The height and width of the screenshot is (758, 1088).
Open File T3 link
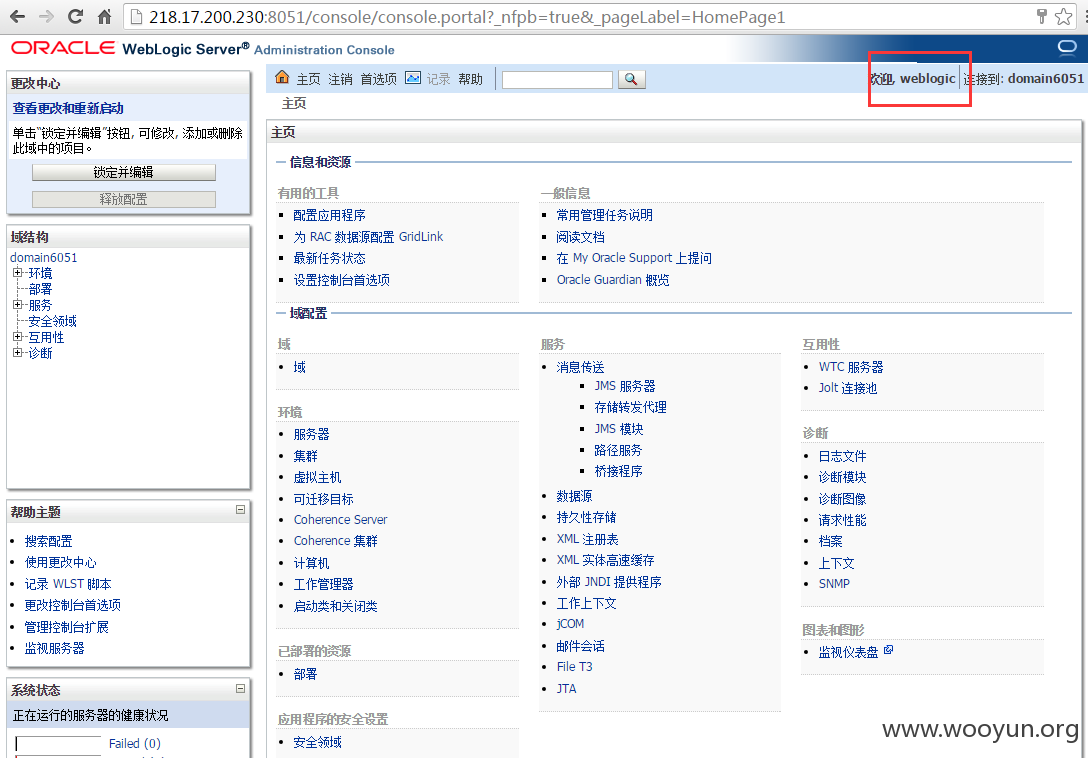pos(575,667)
